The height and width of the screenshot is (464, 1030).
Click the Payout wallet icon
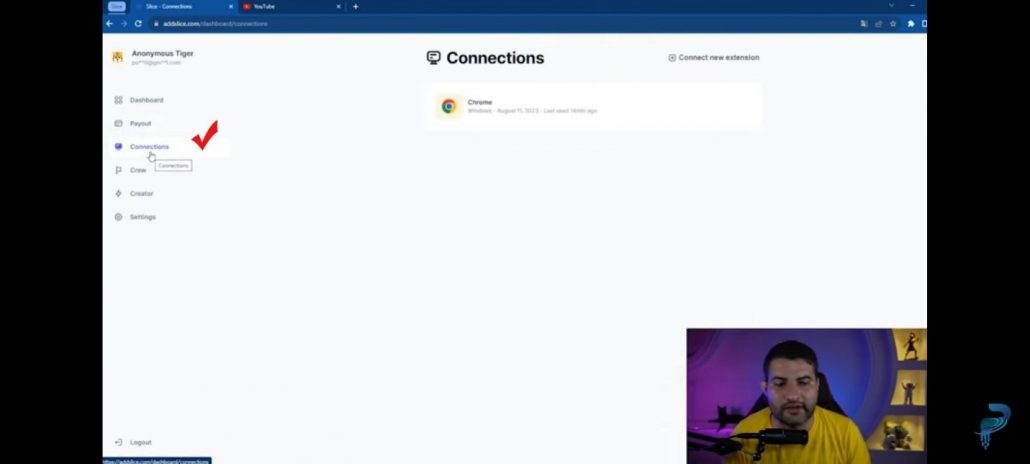coord(118,124)
